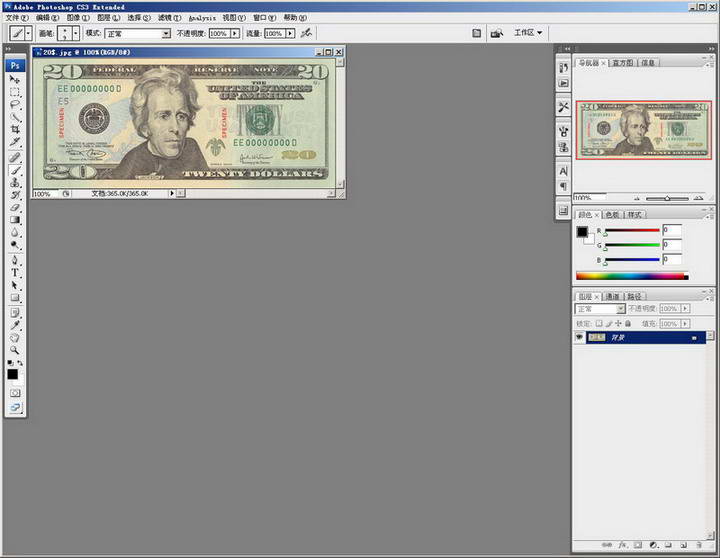Screen dimensions: 720x558
Task: Open the add layer style (fx) icon
Action: pyautogui.click(x=621, y=545)
